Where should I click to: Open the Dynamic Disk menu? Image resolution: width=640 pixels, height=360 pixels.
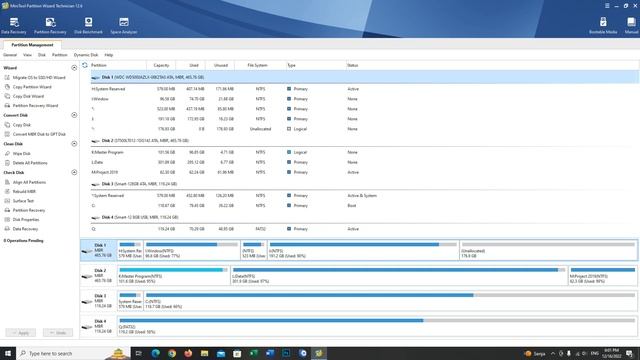coord(86,55)
